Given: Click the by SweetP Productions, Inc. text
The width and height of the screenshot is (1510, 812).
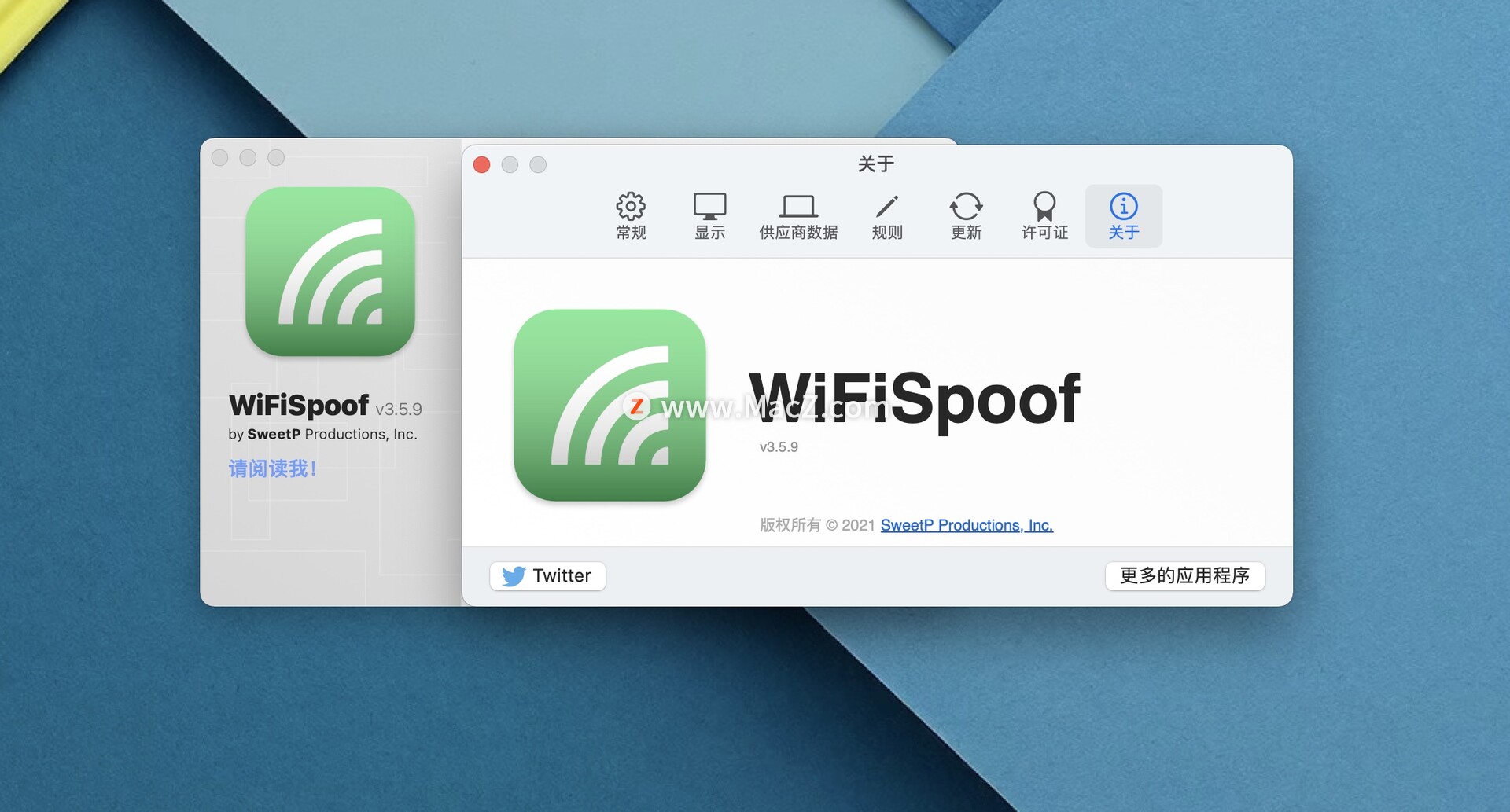Looking at the screenshot, I should [322, 434].
